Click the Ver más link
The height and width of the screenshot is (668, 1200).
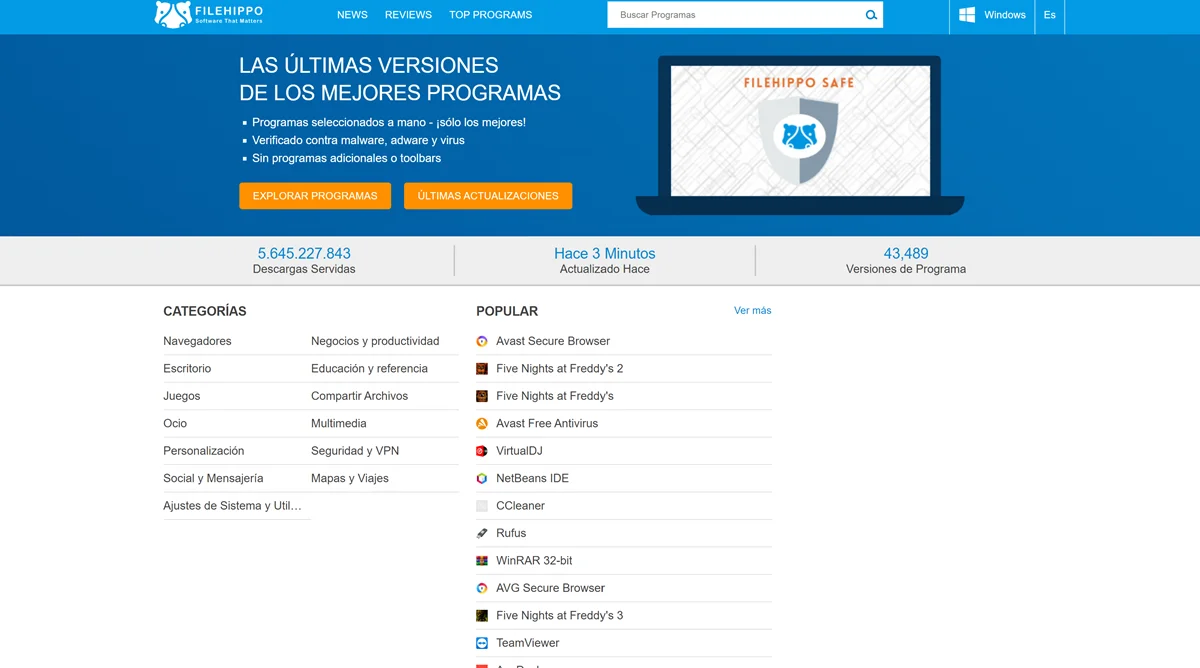tap(753, 311)
